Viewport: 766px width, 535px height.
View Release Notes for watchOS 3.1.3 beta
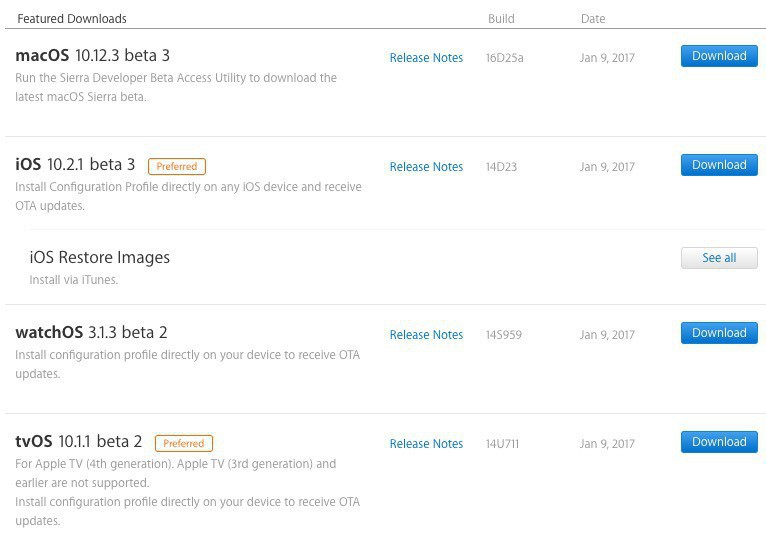(426, 335)
